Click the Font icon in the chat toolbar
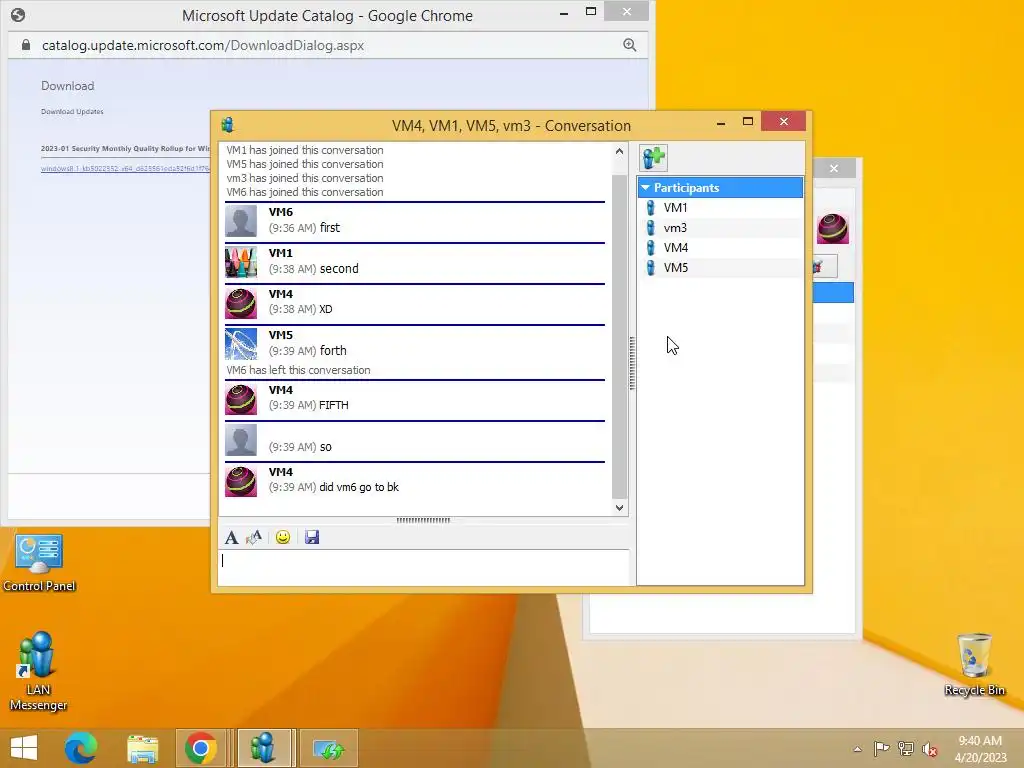This screenshot has width=1024, height=768. 231,537
